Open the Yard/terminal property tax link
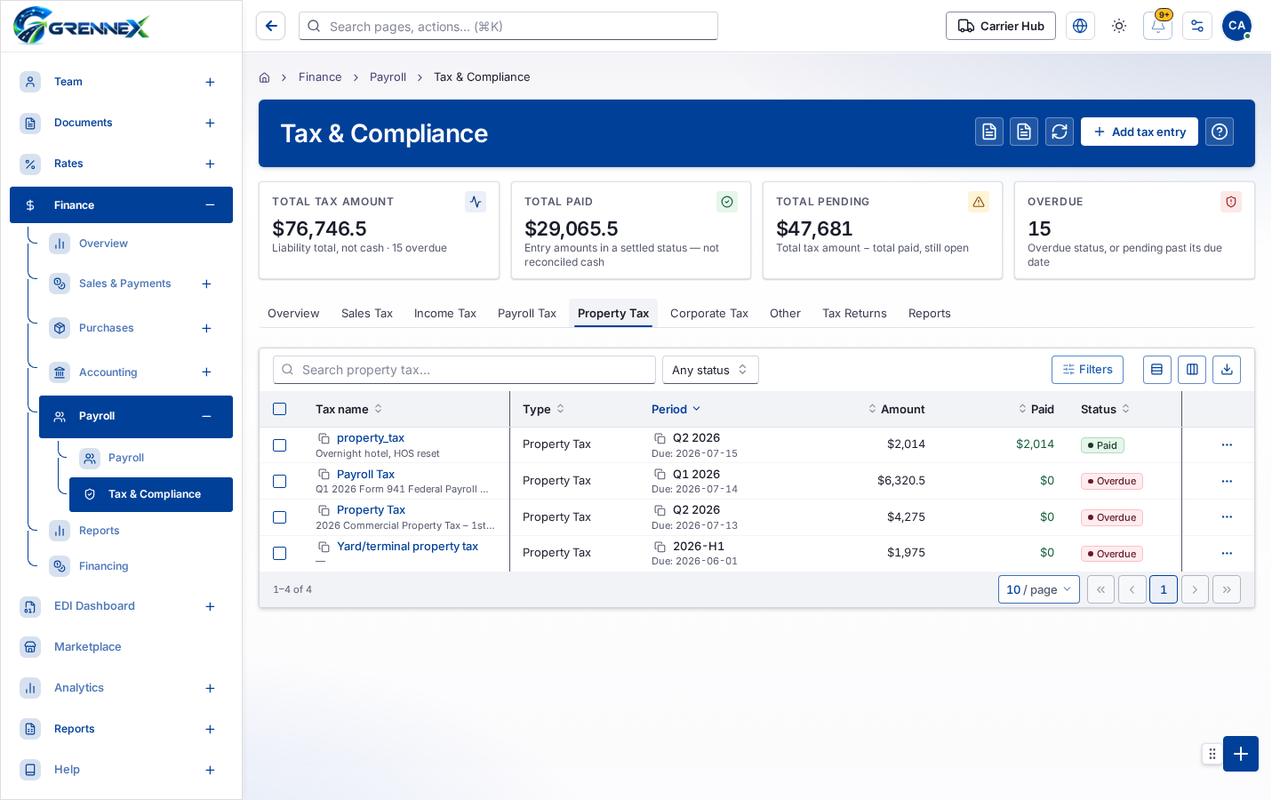This screenshot has height=800, width=1280. click(x=407, y=546)
